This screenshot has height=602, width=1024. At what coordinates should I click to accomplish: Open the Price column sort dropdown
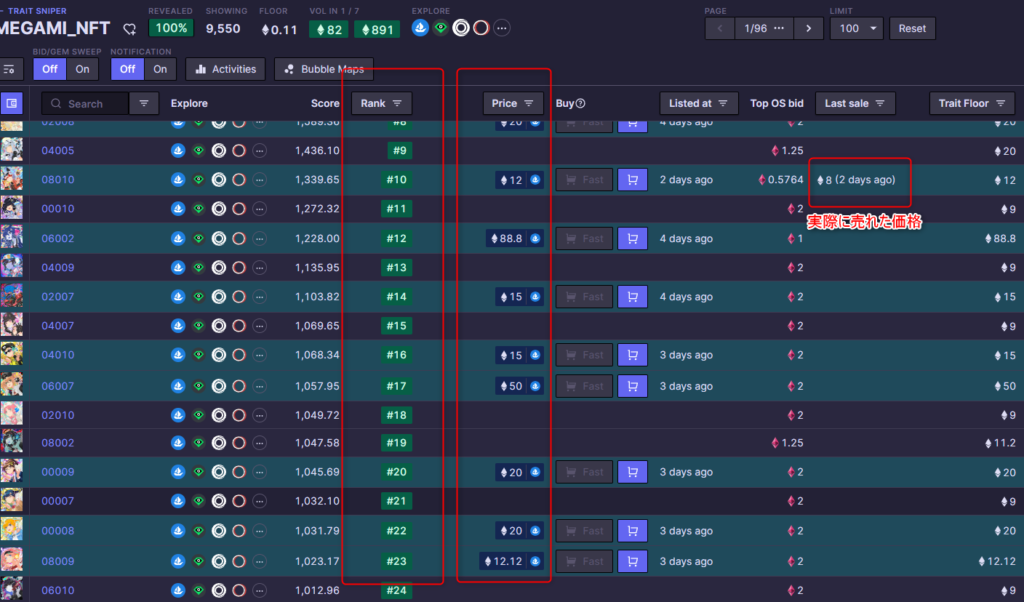pos(513,103)
